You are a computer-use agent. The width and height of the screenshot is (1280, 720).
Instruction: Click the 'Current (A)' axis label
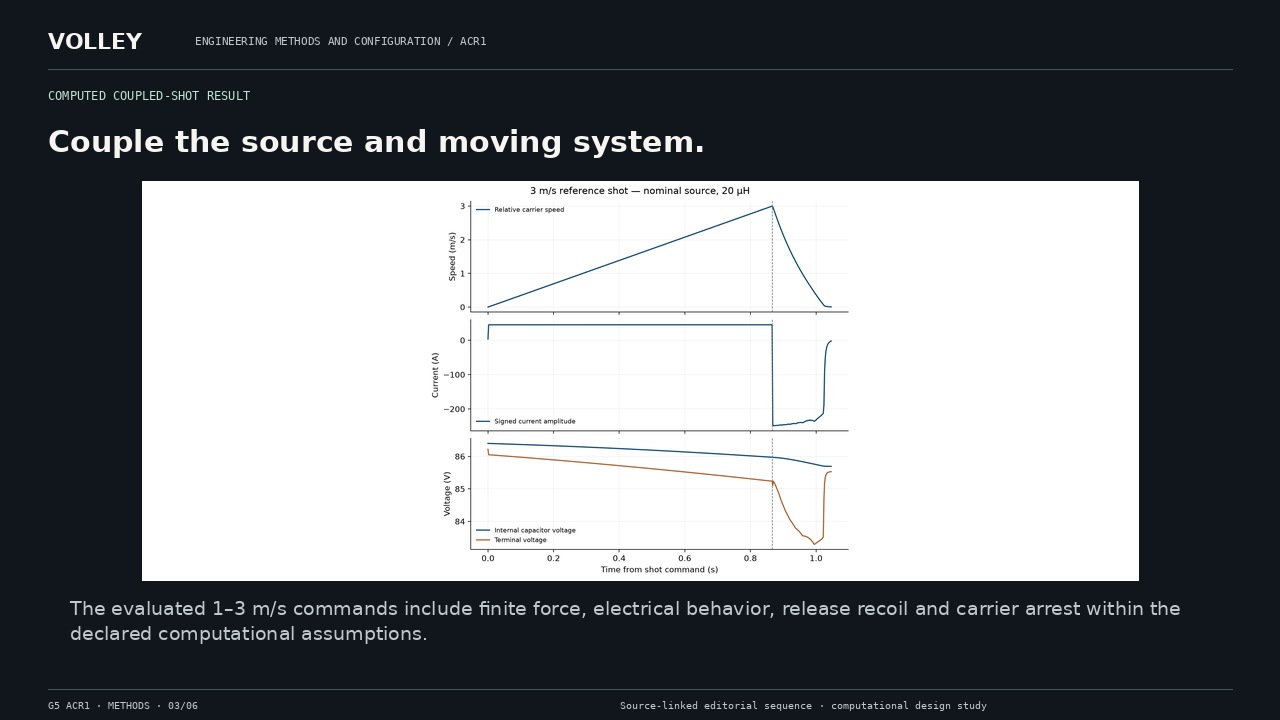(x=435, y=375)
